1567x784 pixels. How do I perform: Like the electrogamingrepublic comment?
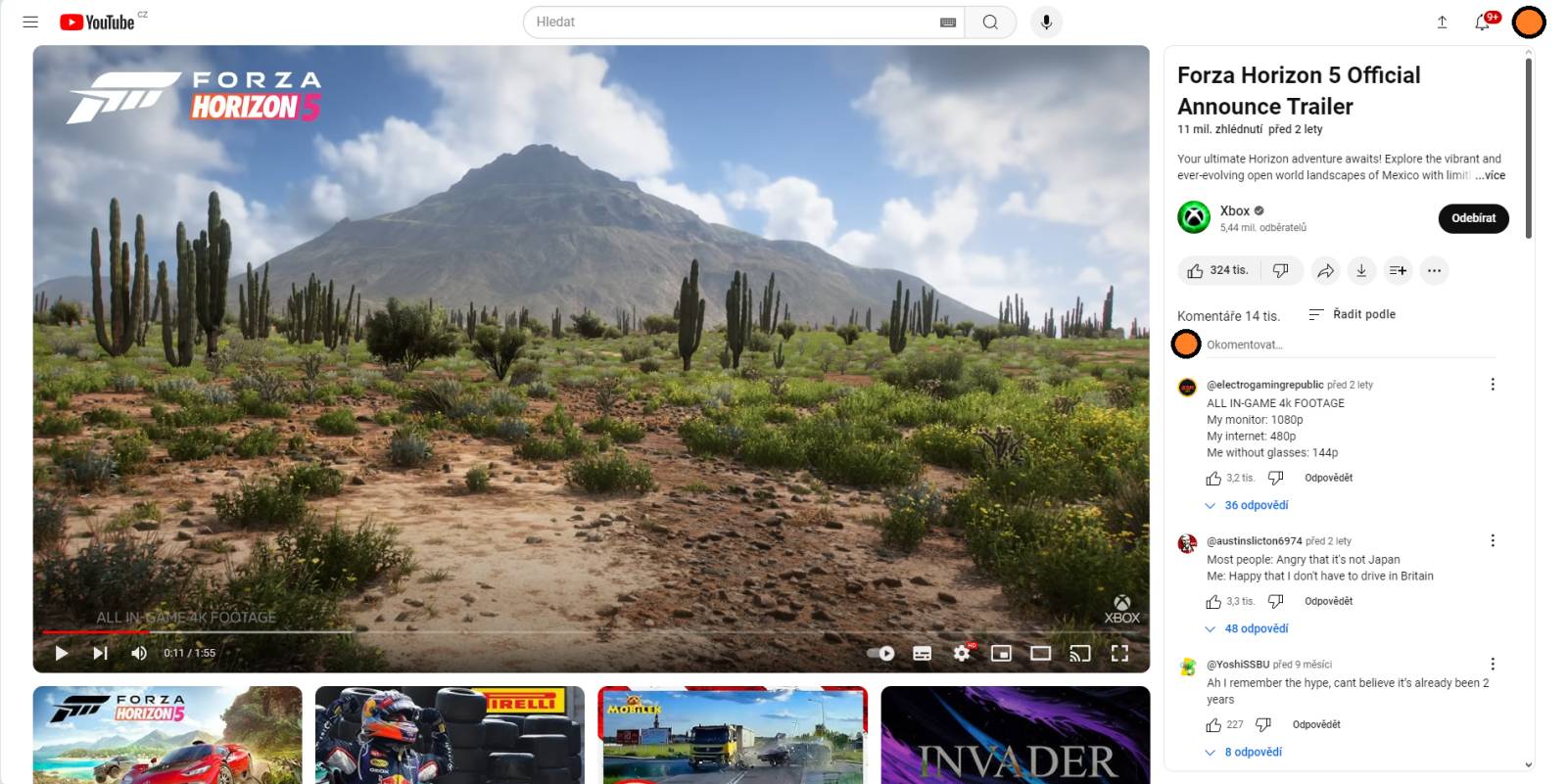point(1213,479)
